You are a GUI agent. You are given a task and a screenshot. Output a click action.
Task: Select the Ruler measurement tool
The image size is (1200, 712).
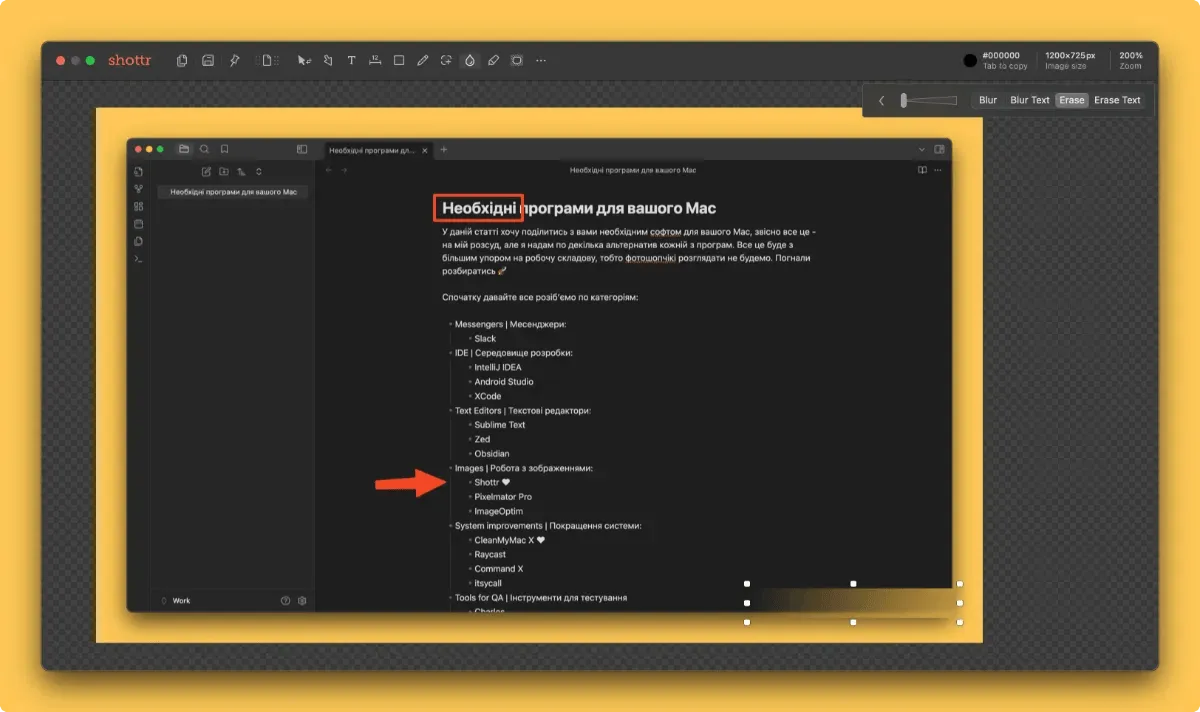pyautogui.click(x=375, y=61)
